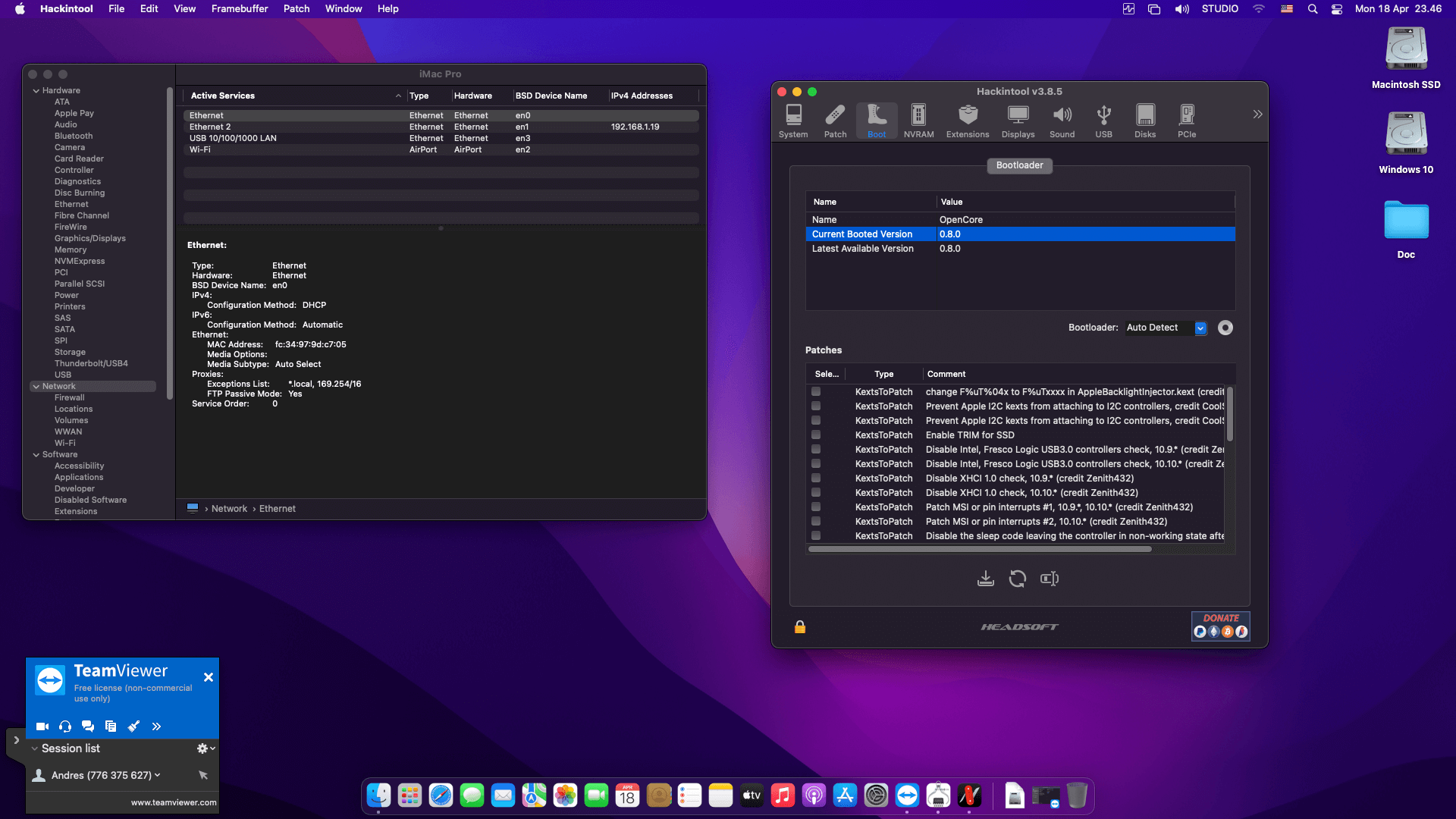
Task: Expand the Andres (776 375 627) session menu
Action: click(157, 775)
